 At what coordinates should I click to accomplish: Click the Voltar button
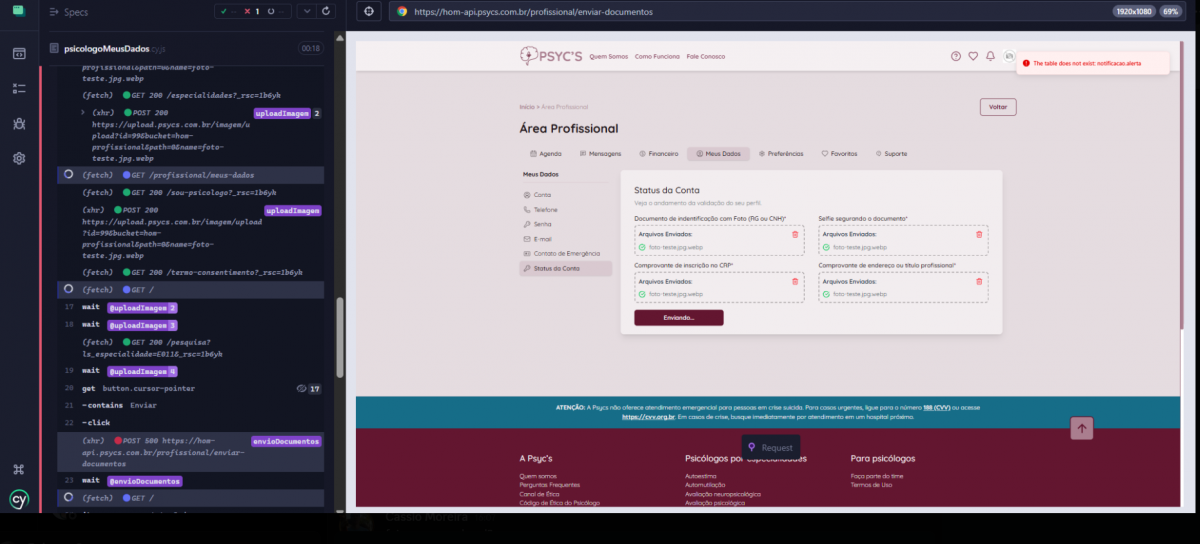coord(997,107)
